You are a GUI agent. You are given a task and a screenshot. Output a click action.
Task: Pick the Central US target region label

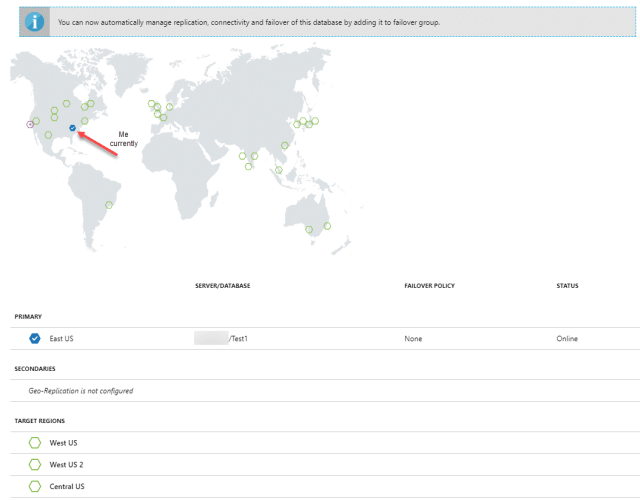[67, 486]
